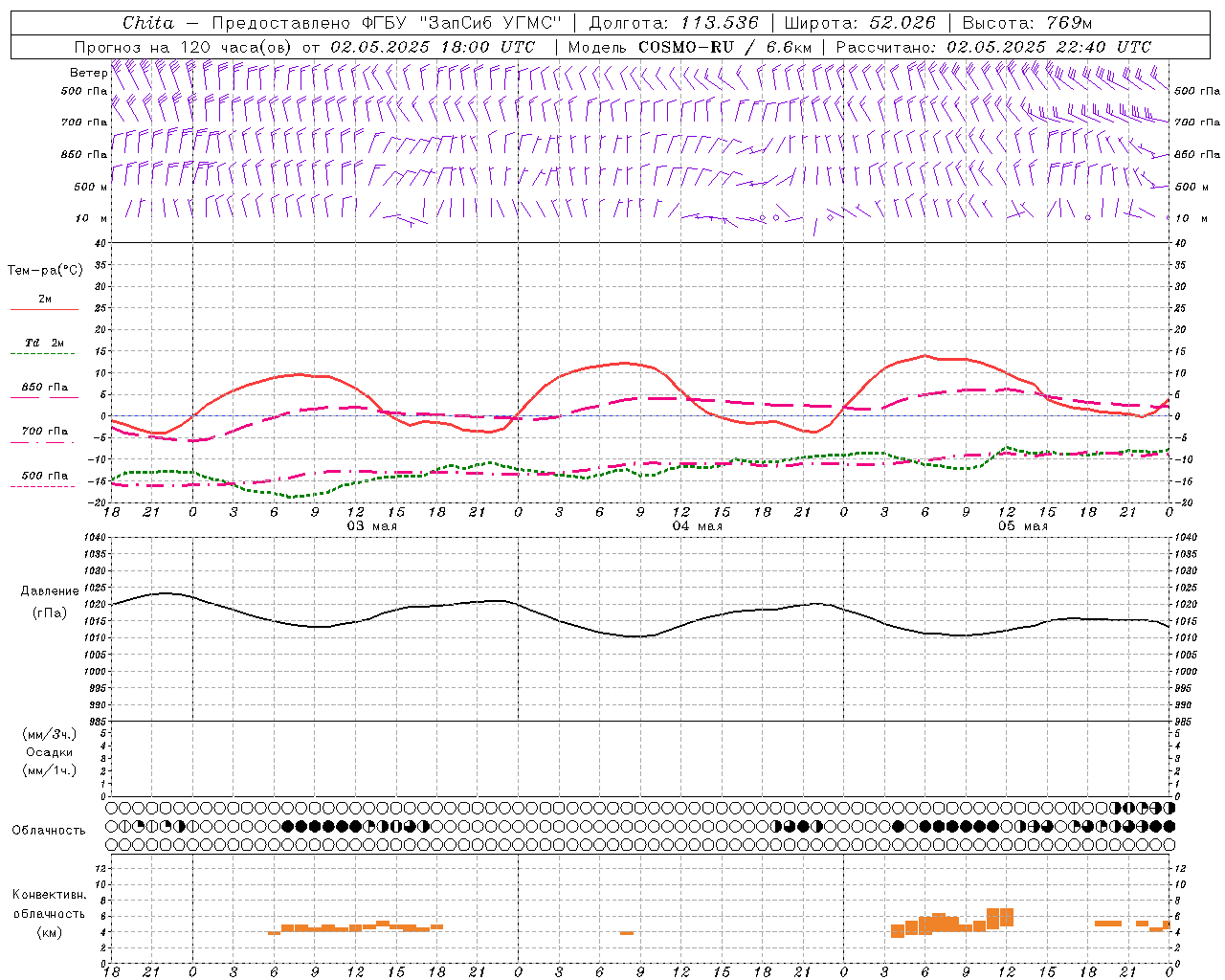
Task: Click the "Давление" pressure panel label
Action: pyautogui.click(x=50, y=591)
